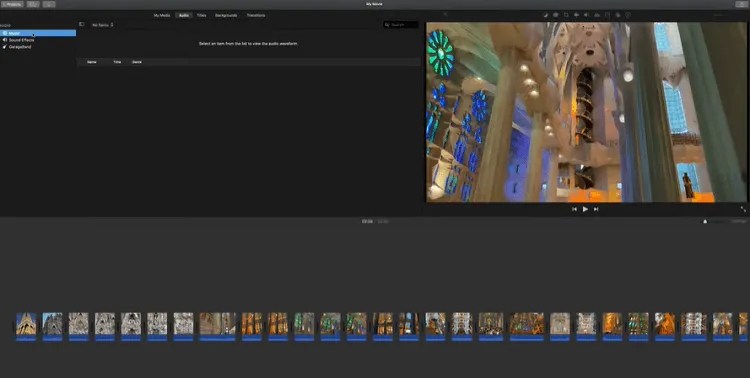750x378 pixels.
Task: Open the Stabilization tool
Action: coord(576,15)
